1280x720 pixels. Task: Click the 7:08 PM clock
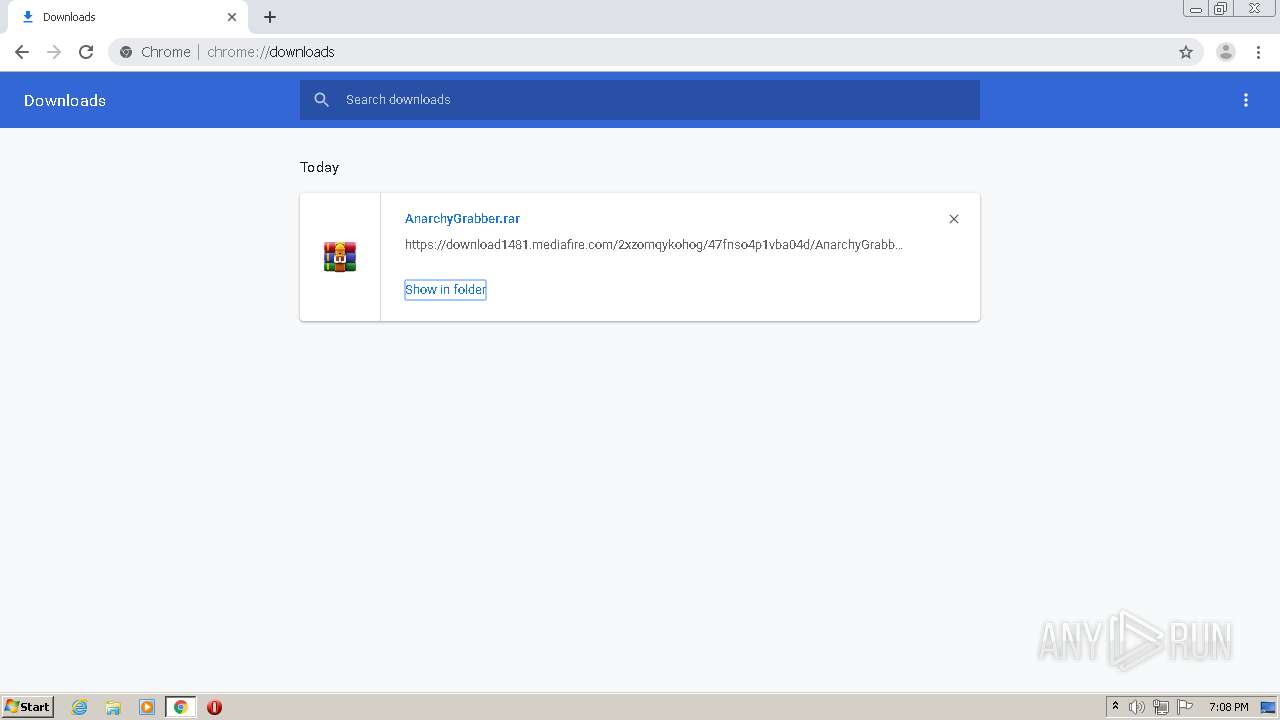coord(1228,707)
